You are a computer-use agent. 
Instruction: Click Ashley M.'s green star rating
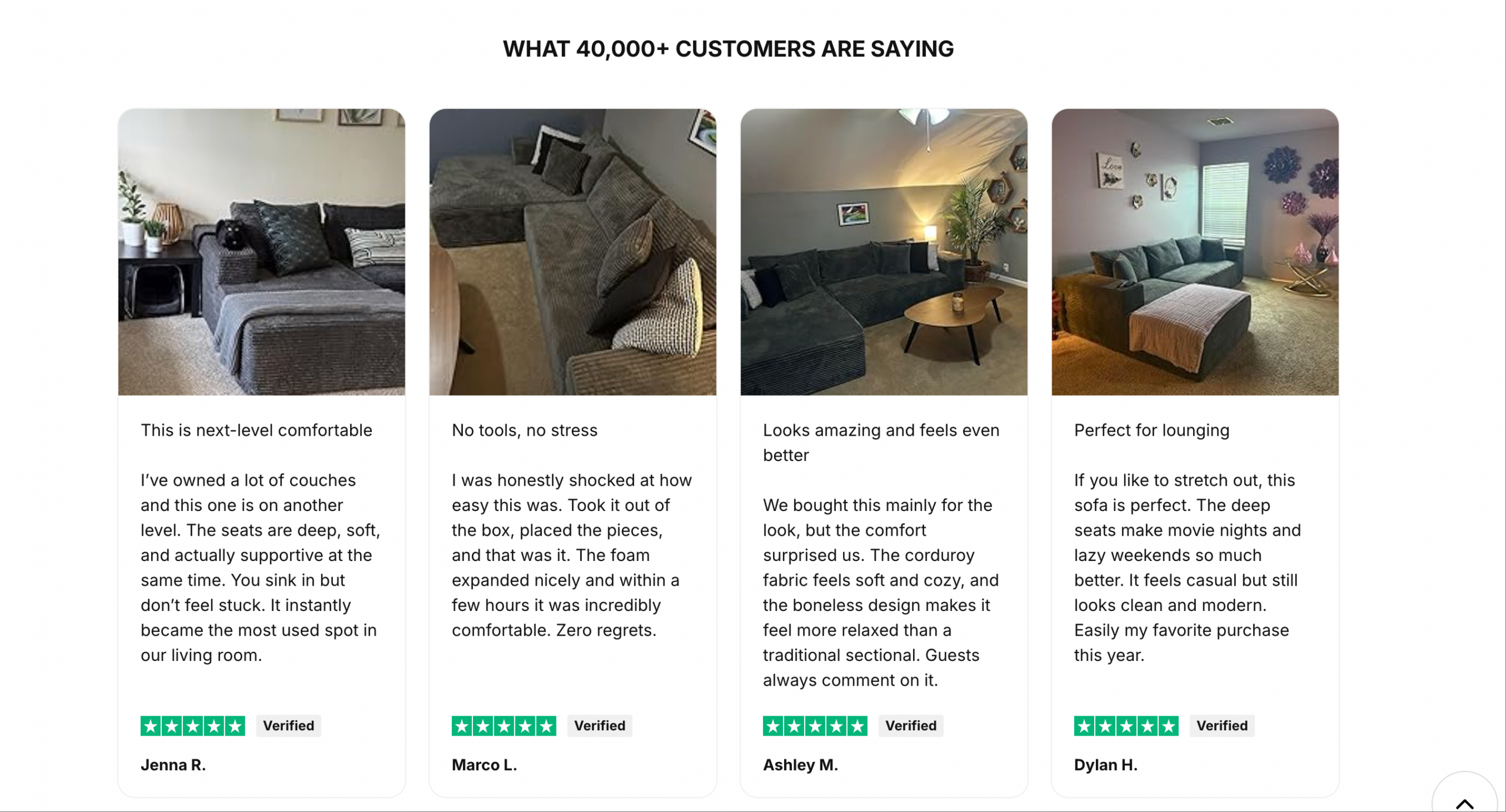tap(815, 726)
